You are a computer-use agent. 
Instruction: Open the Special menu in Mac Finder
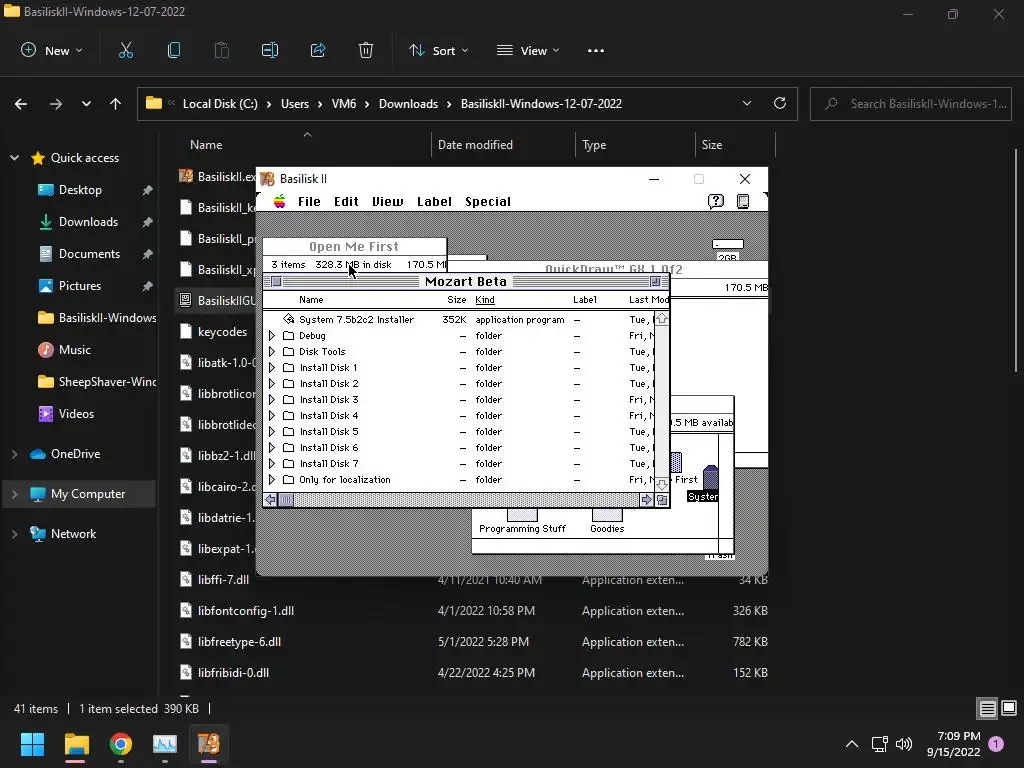tap(488, 201)
